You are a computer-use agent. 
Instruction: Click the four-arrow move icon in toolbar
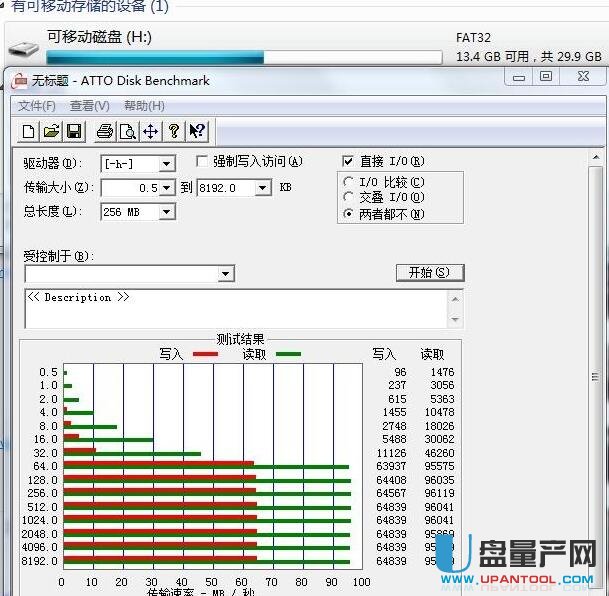point(151,131)
